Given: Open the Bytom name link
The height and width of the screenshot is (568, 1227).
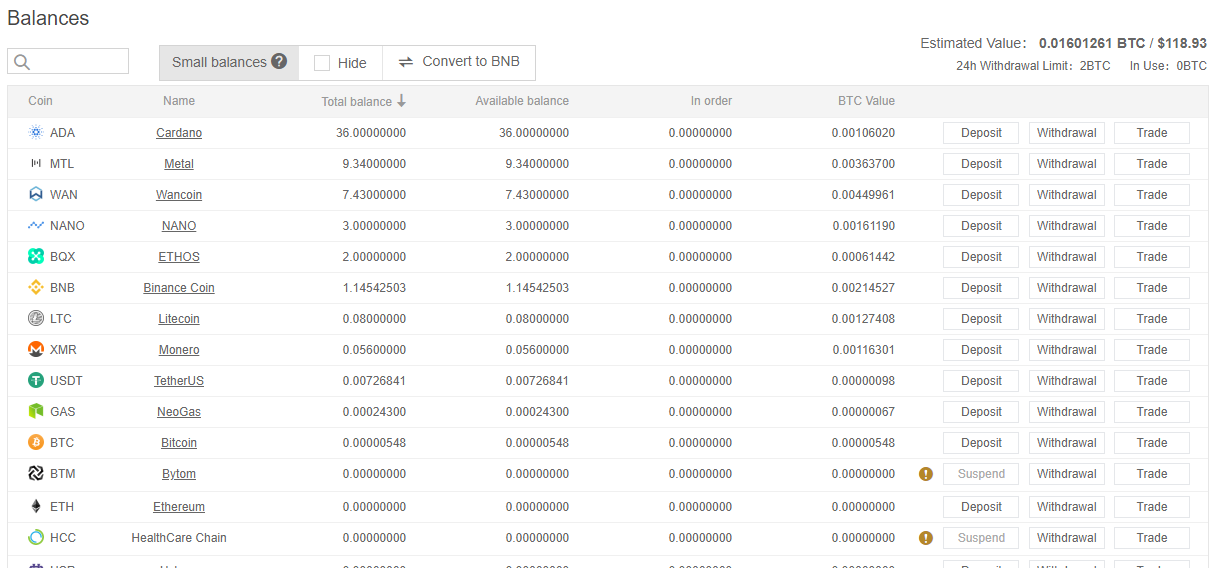Looking at the screenshot, I should [179, 474].
